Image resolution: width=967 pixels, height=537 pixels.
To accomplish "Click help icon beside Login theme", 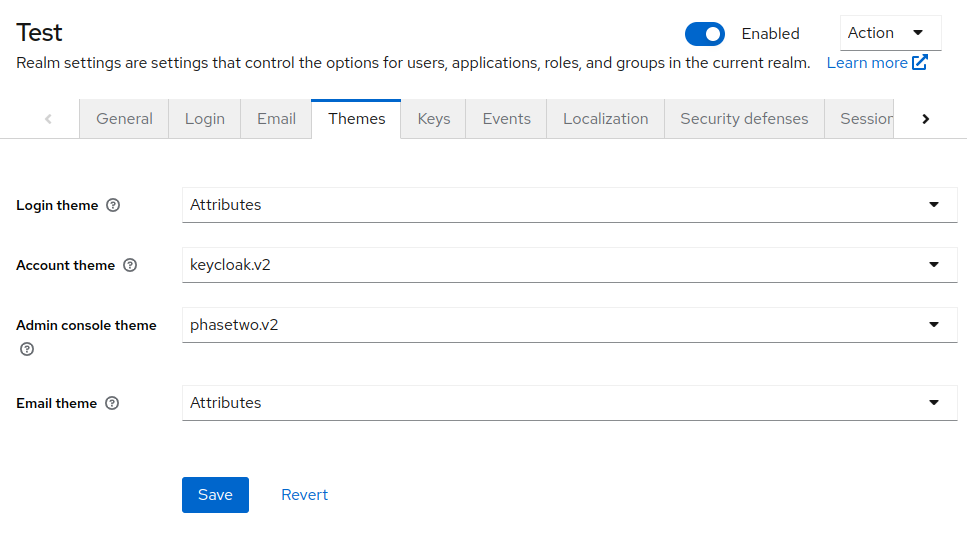I will [113, 205].
